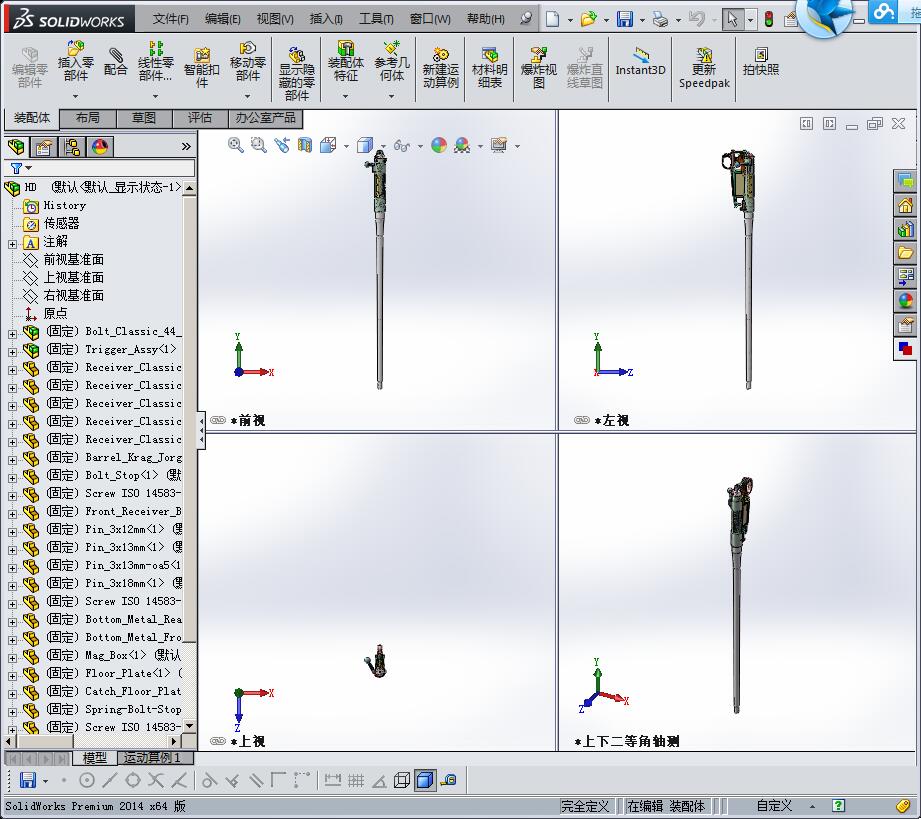Click 在编辑 装配体 status bar label
Viewport: 921px width, 819px height.
click(x=666, y=806)
